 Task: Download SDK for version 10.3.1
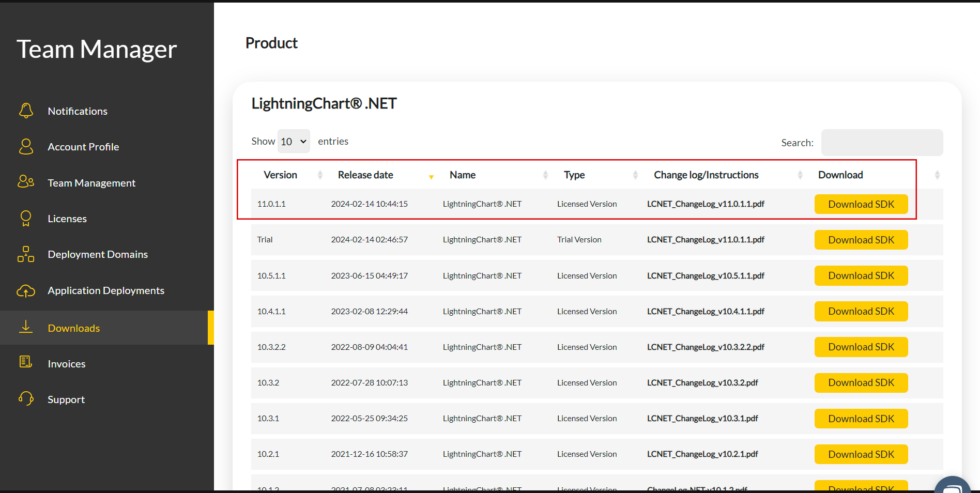coord(861,419)
